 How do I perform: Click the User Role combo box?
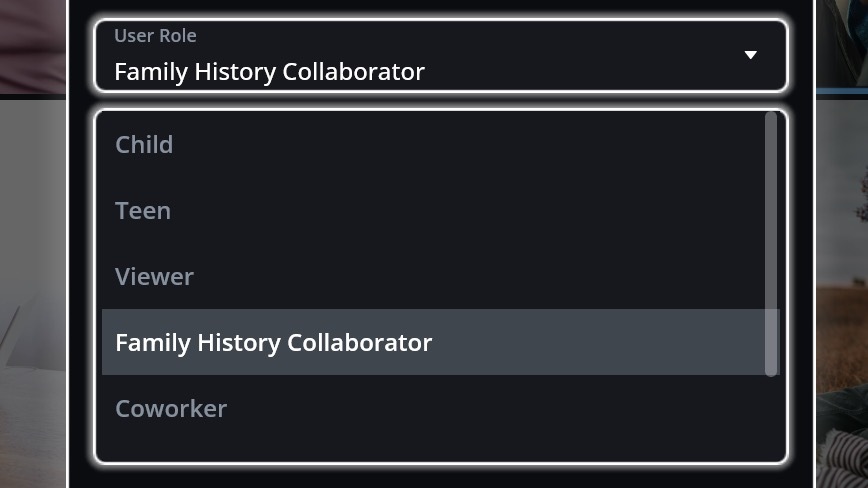click(x=440, y=56)
